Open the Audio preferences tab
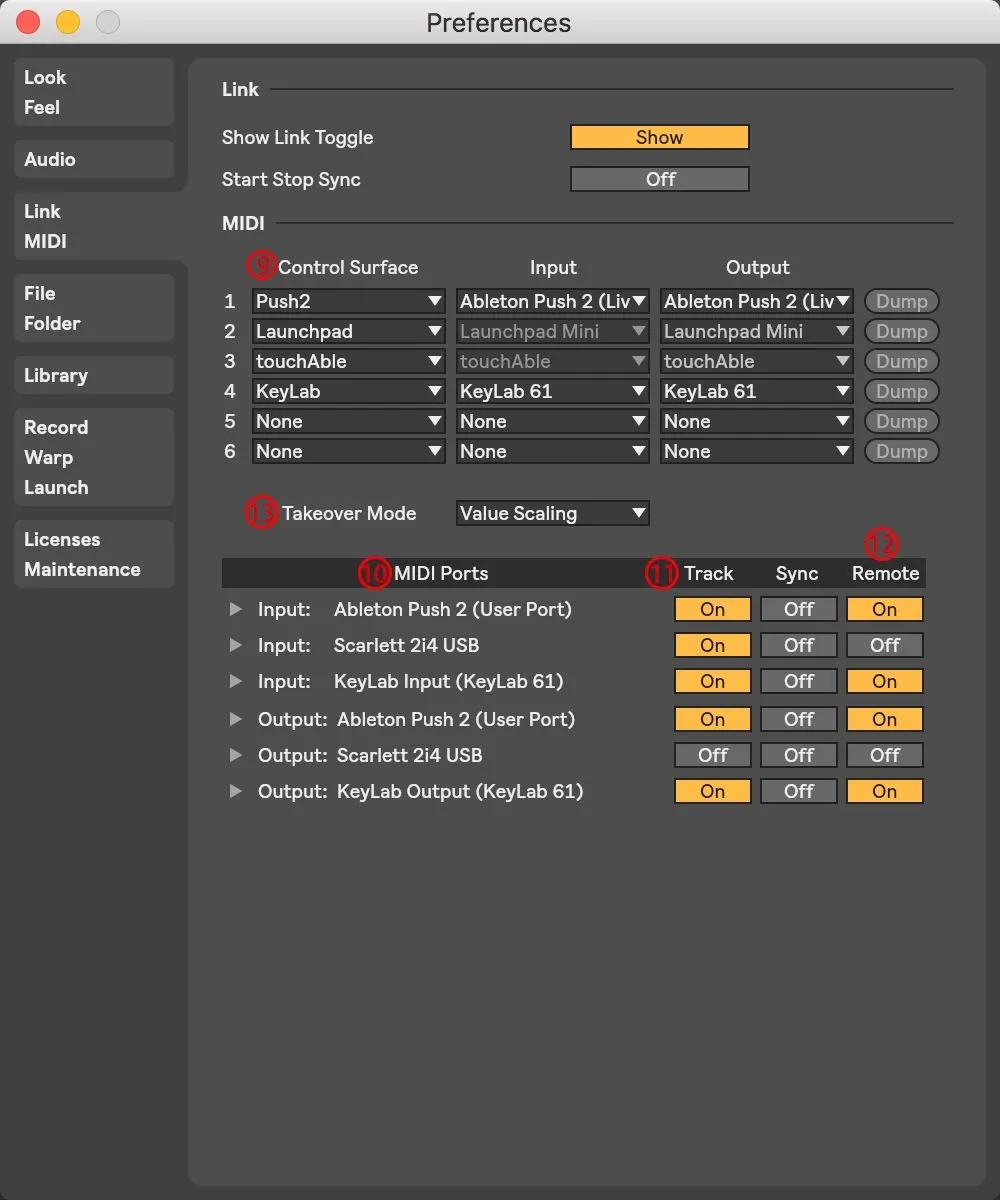The image size is (1000, 1200). pos(94,159)
